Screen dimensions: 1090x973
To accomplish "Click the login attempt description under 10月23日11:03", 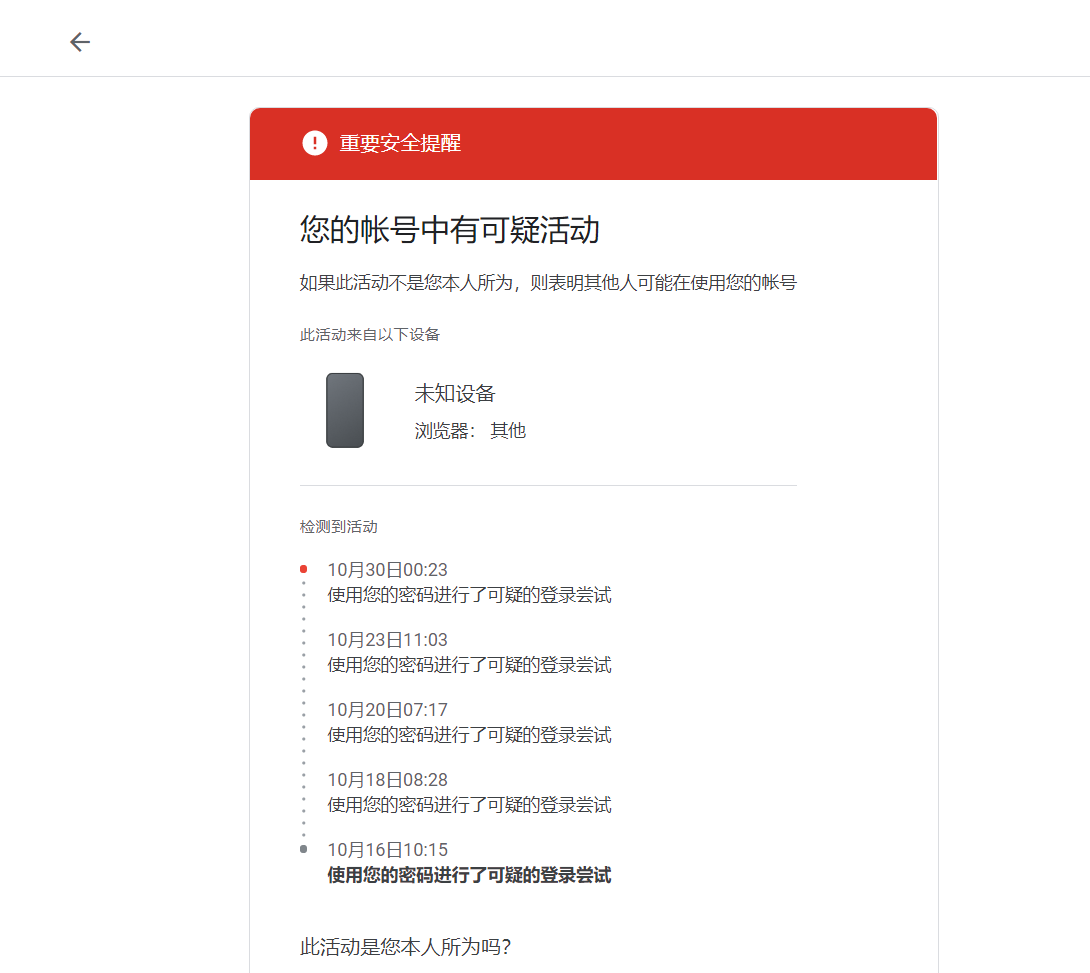I will tap(469, 666).
